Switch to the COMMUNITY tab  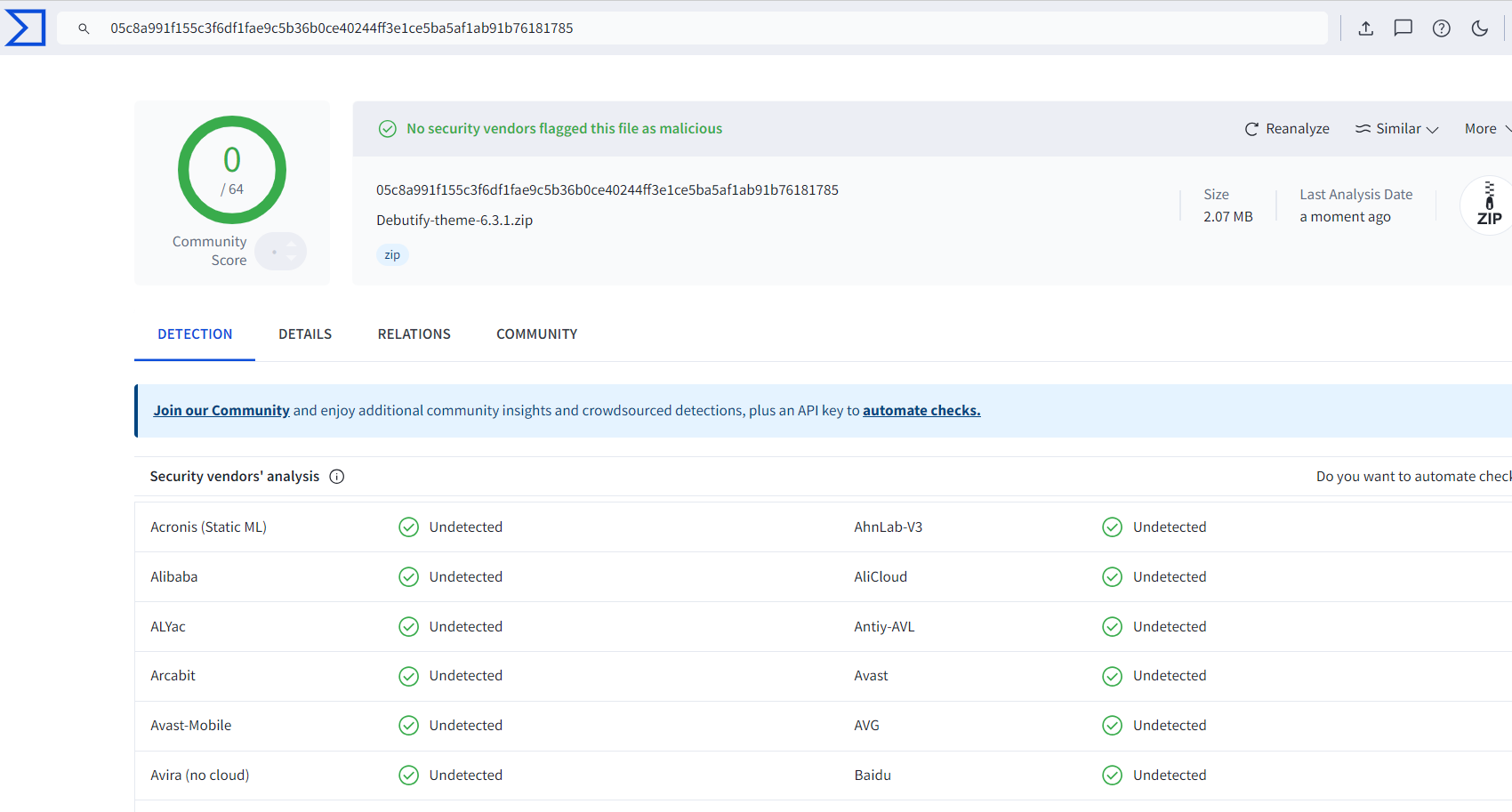click(x=537, y=334)
